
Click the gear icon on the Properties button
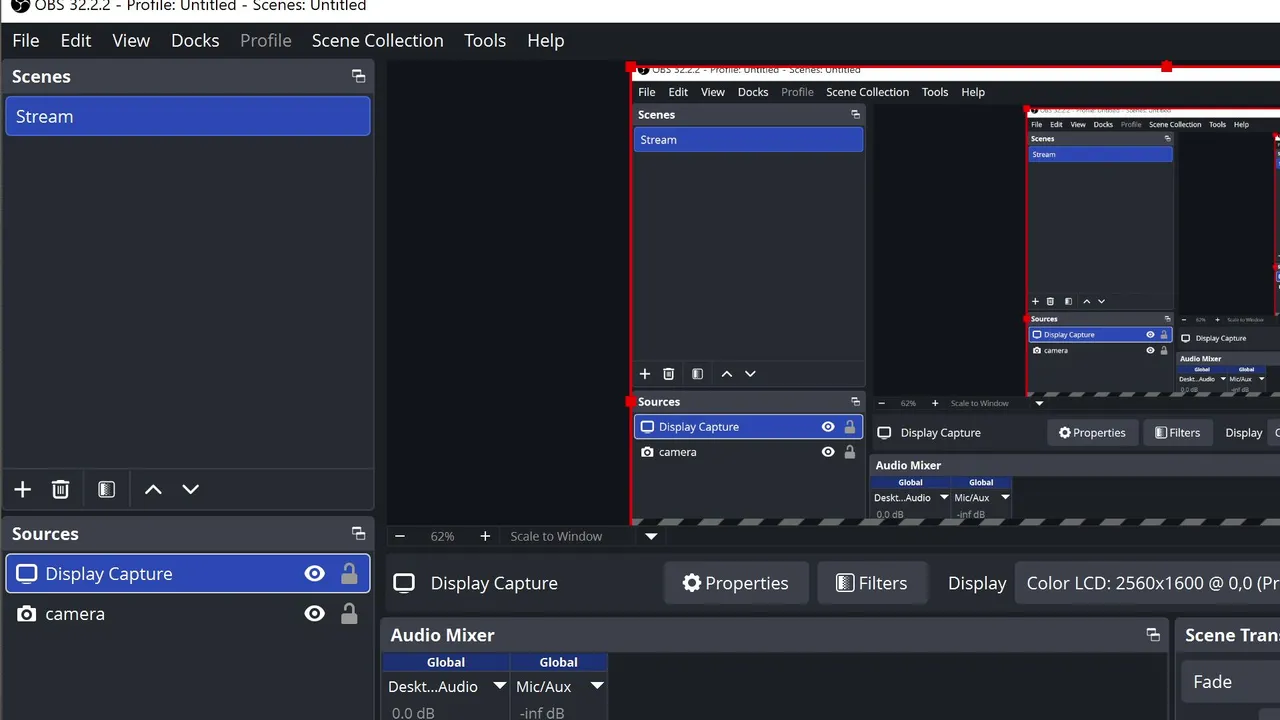(692, 583)
